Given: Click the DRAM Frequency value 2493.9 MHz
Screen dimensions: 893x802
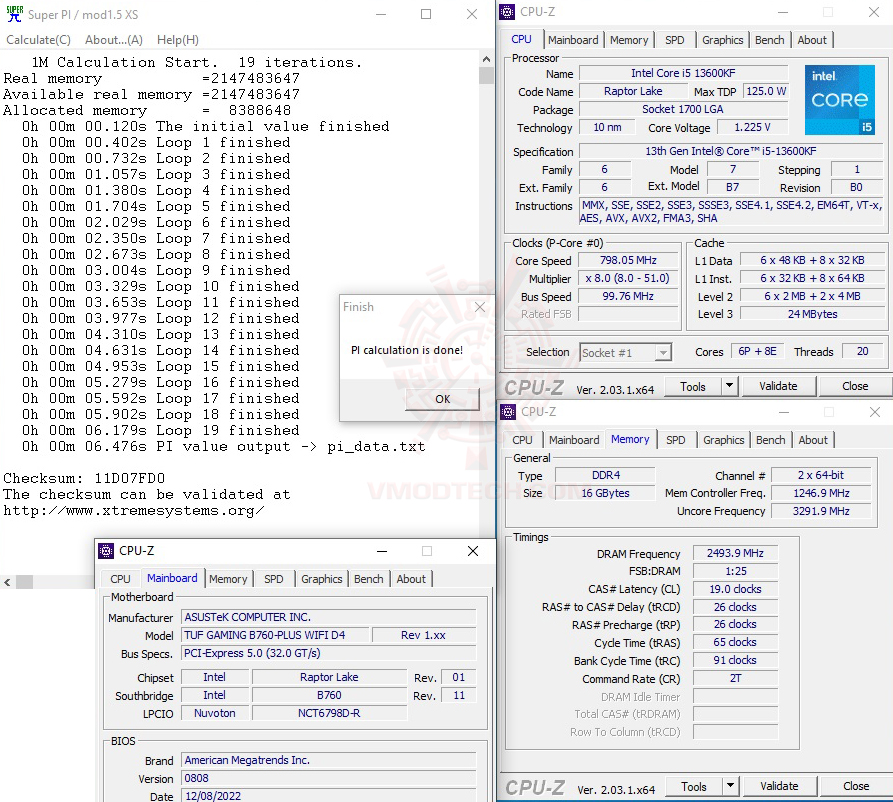Looking at the screenshot, I should point(735,553).
